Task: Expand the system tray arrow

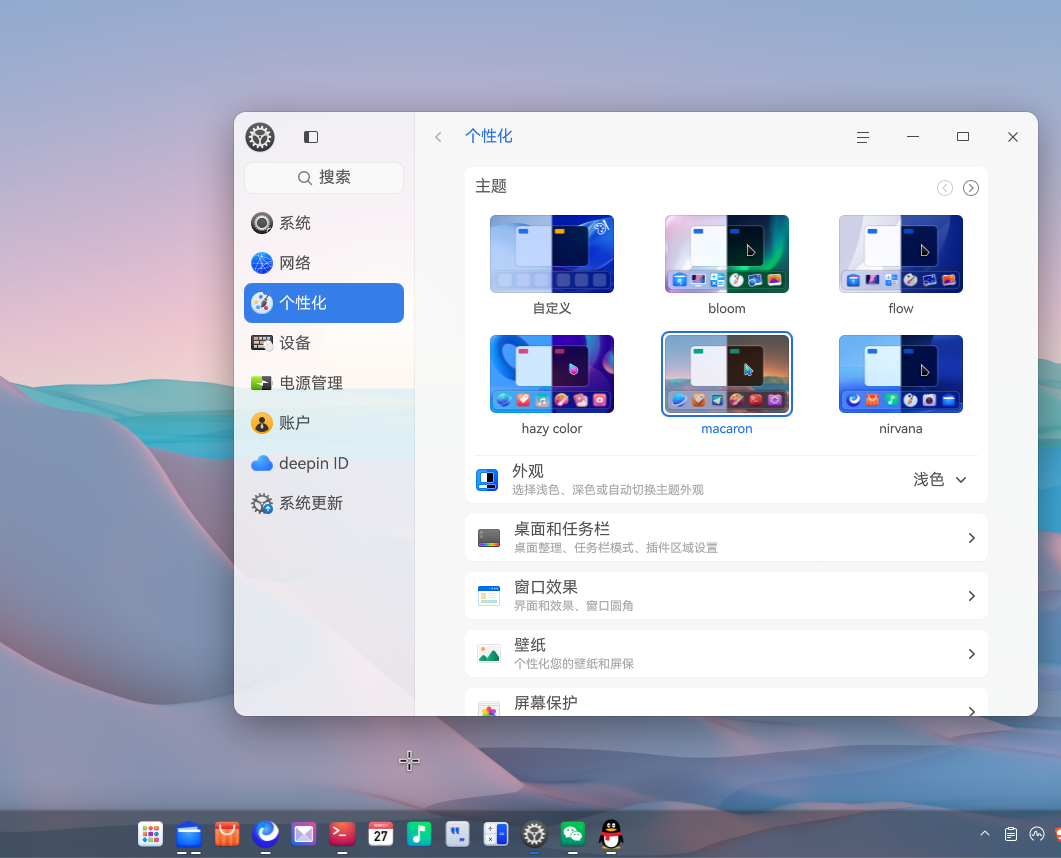Action: (985, 834)
